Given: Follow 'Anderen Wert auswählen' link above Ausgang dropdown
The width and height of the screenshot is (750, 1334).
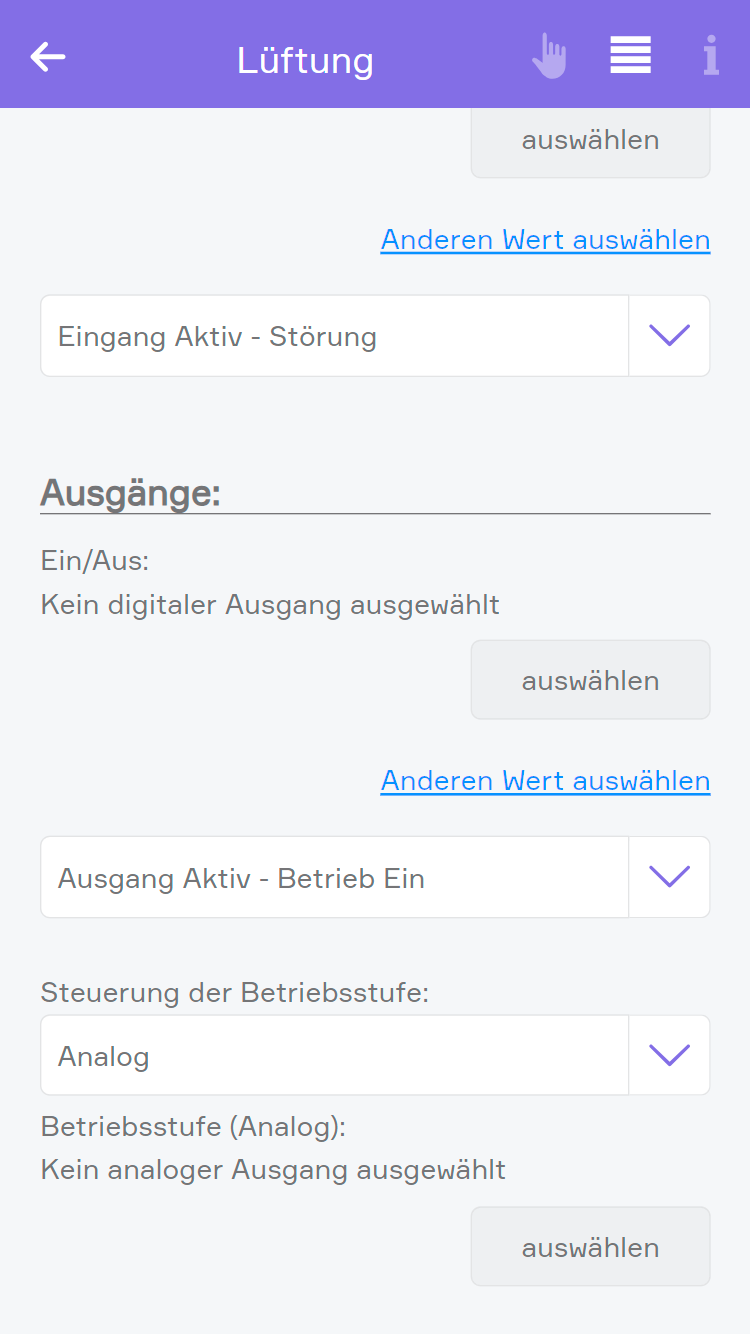Looking at the screenshot, I should [545, 781].
